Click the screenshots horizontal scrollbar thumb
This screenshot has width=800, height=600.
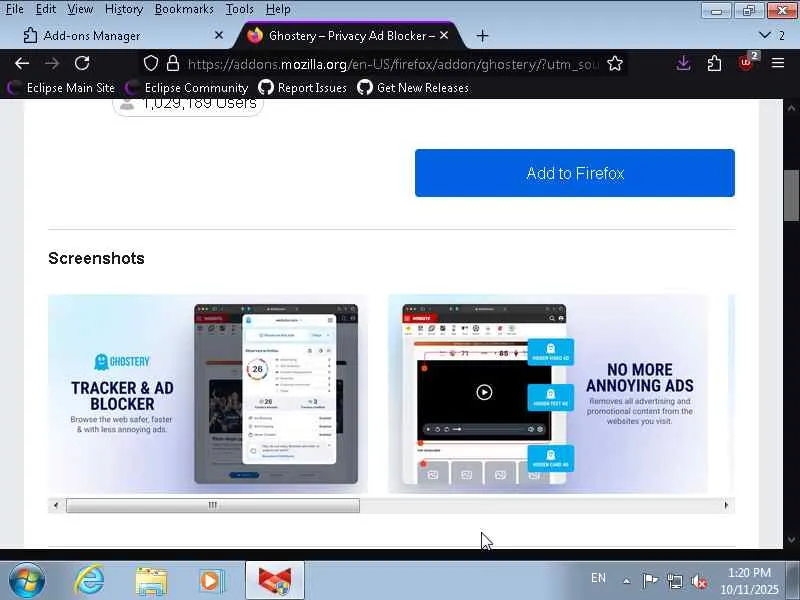pos(213,506)
